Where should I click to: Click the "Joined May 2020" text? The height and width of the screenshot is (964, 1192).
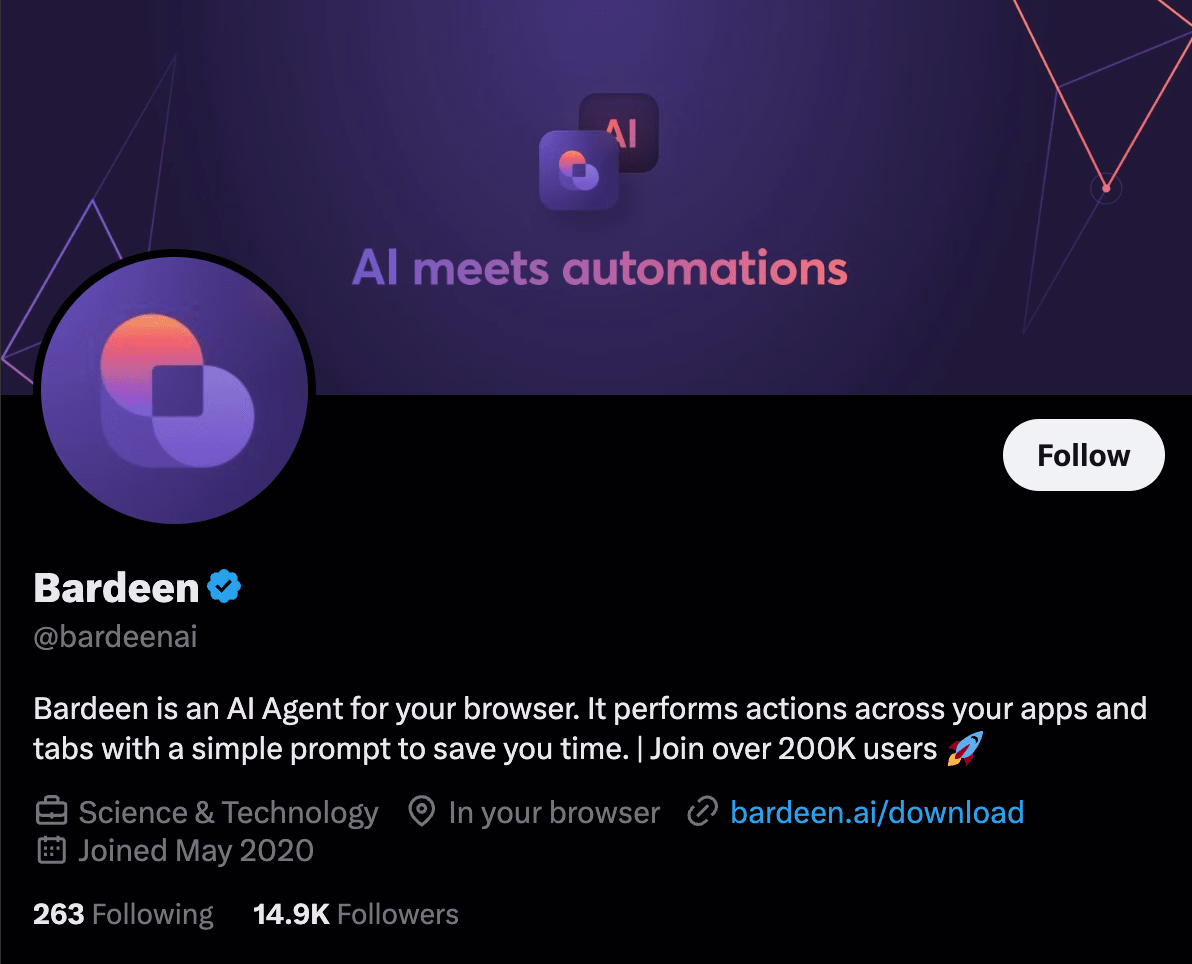click(196, 851)
